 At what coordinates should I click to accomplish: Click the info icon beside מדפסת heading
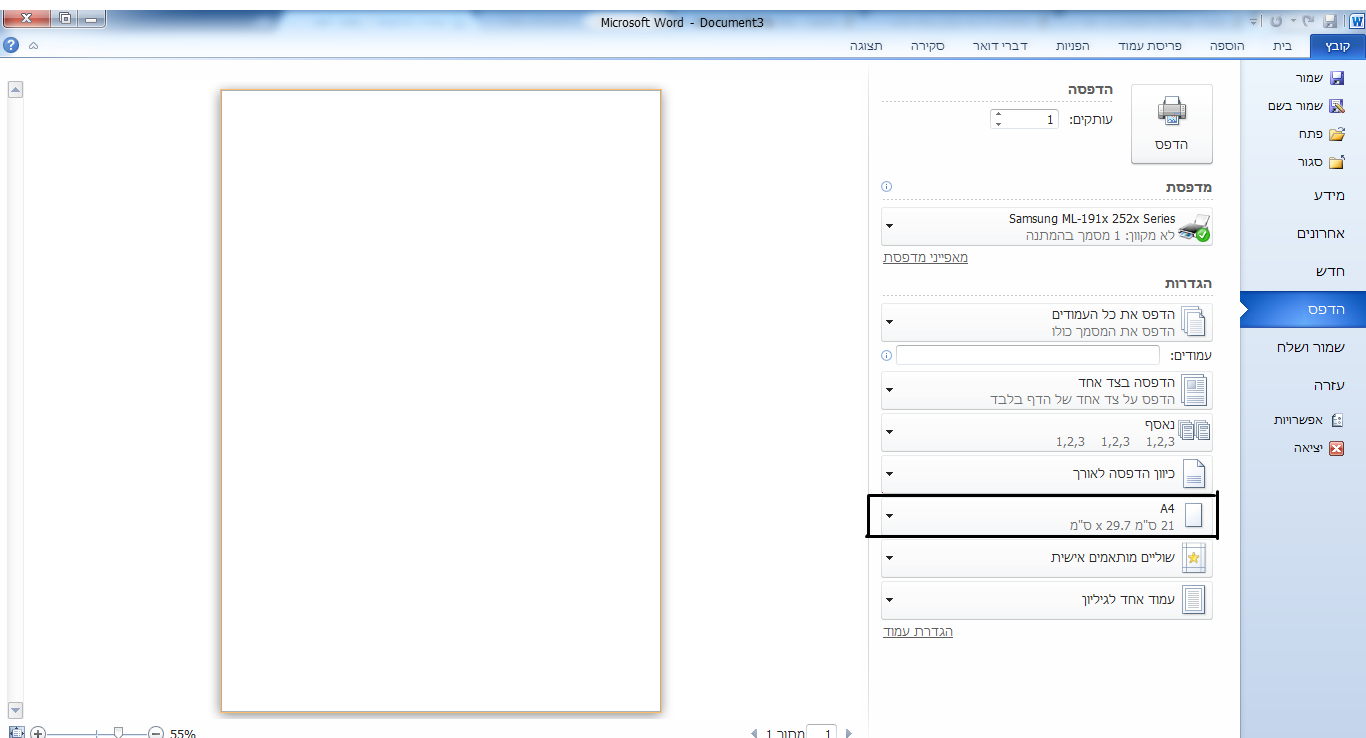[886, 187]
